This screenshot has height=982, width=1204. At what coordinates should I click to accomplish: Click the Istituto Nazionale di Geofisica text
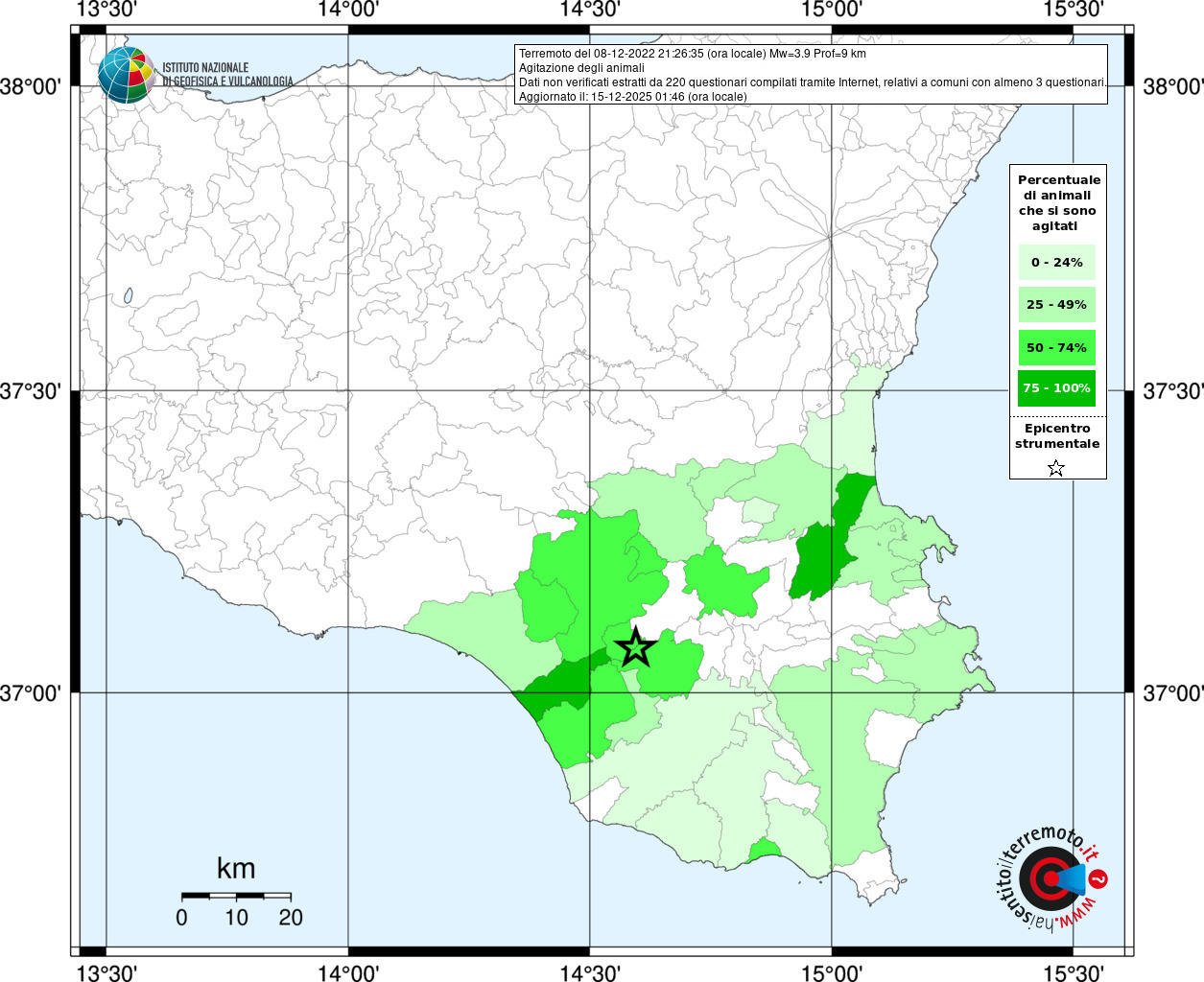[226, 75]
